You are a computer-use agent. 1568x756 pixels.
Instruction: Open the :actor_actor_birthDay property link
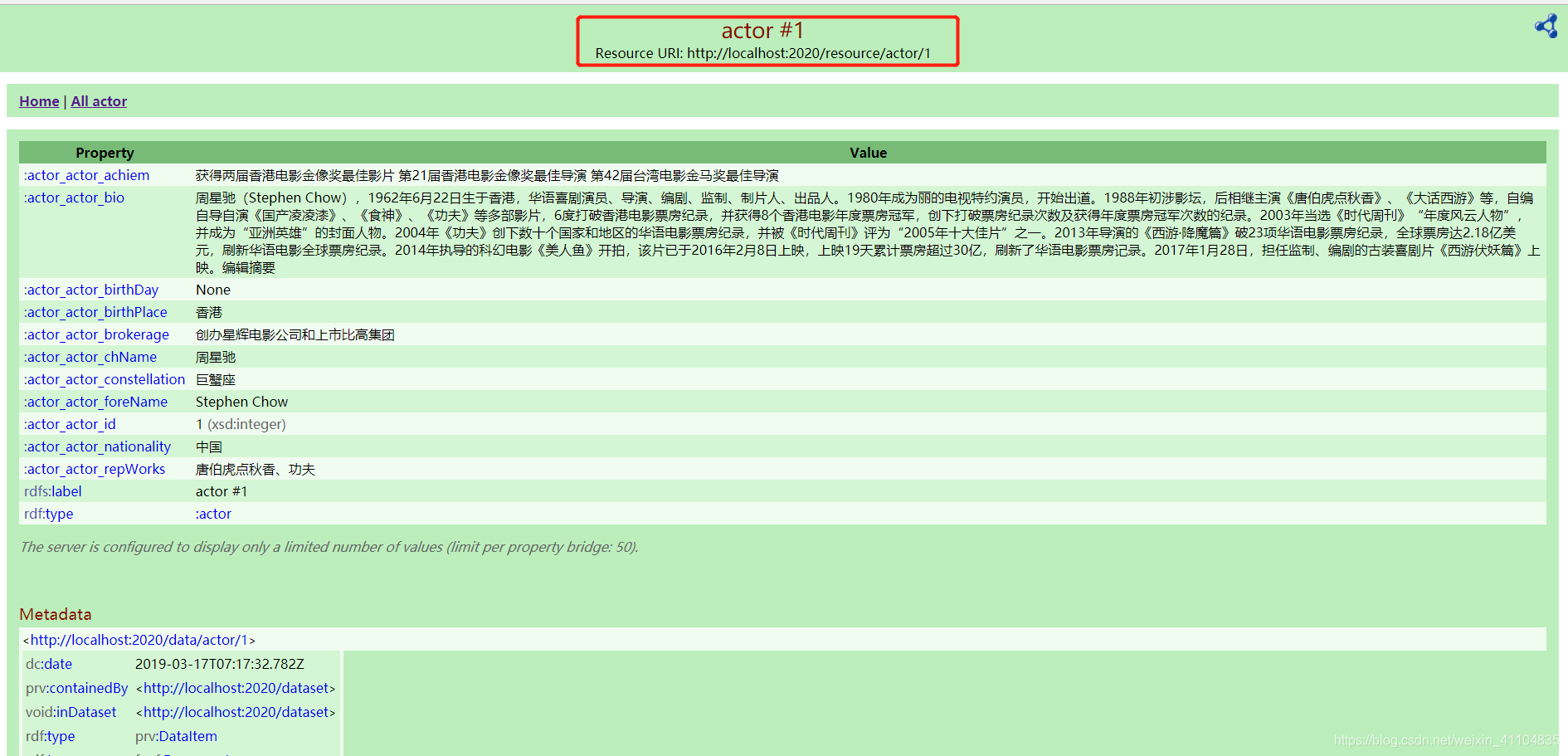coord(91,290)
